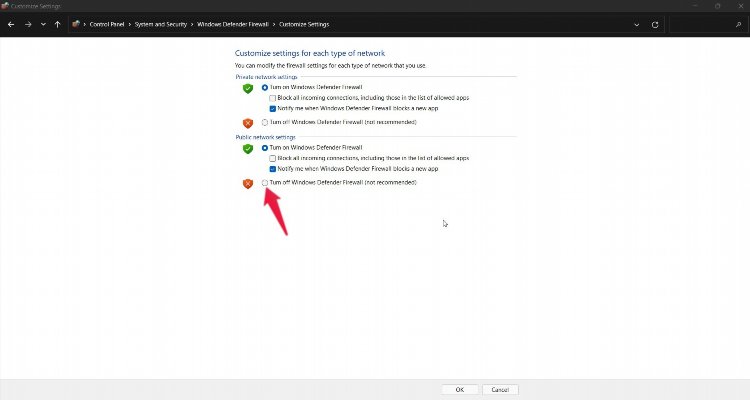Discard changes with Cancel button
Screen dimensions: 750x400
coord(500,389)
